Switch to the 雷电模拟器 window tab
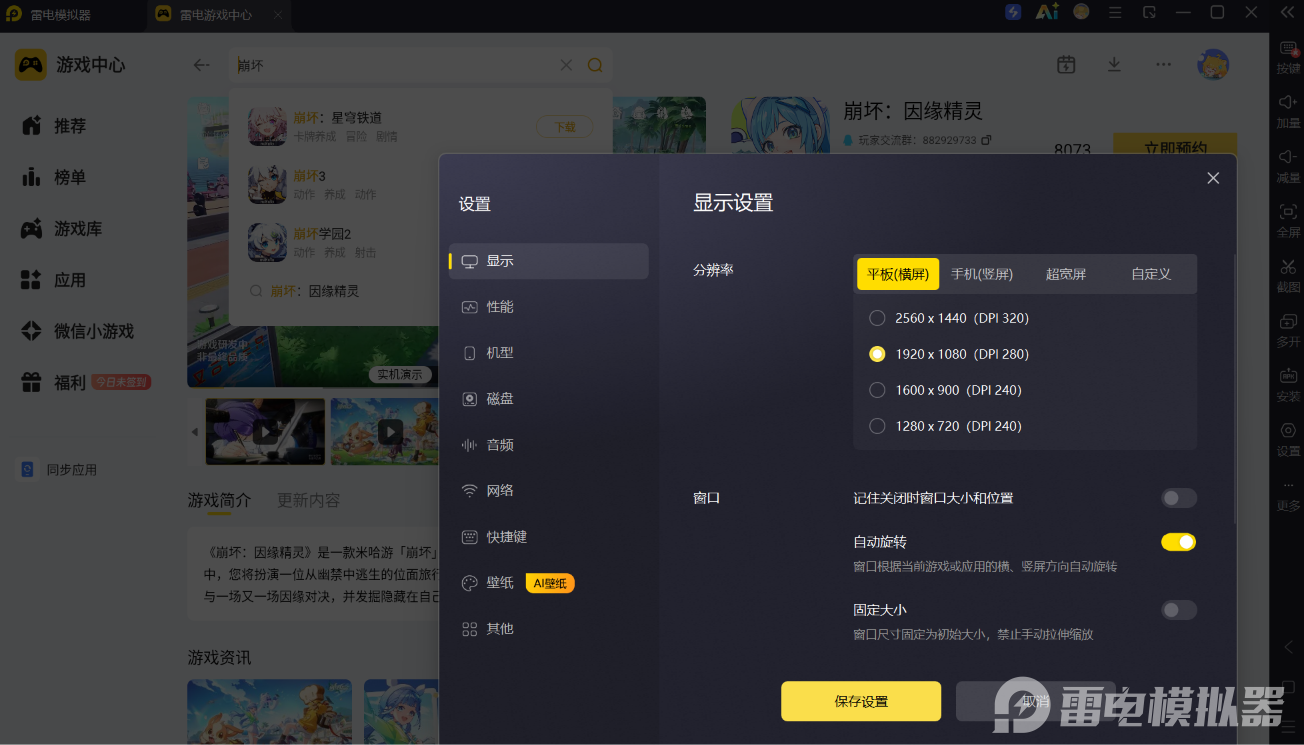The image size is (1304, 745). click(x=74, y=15)
